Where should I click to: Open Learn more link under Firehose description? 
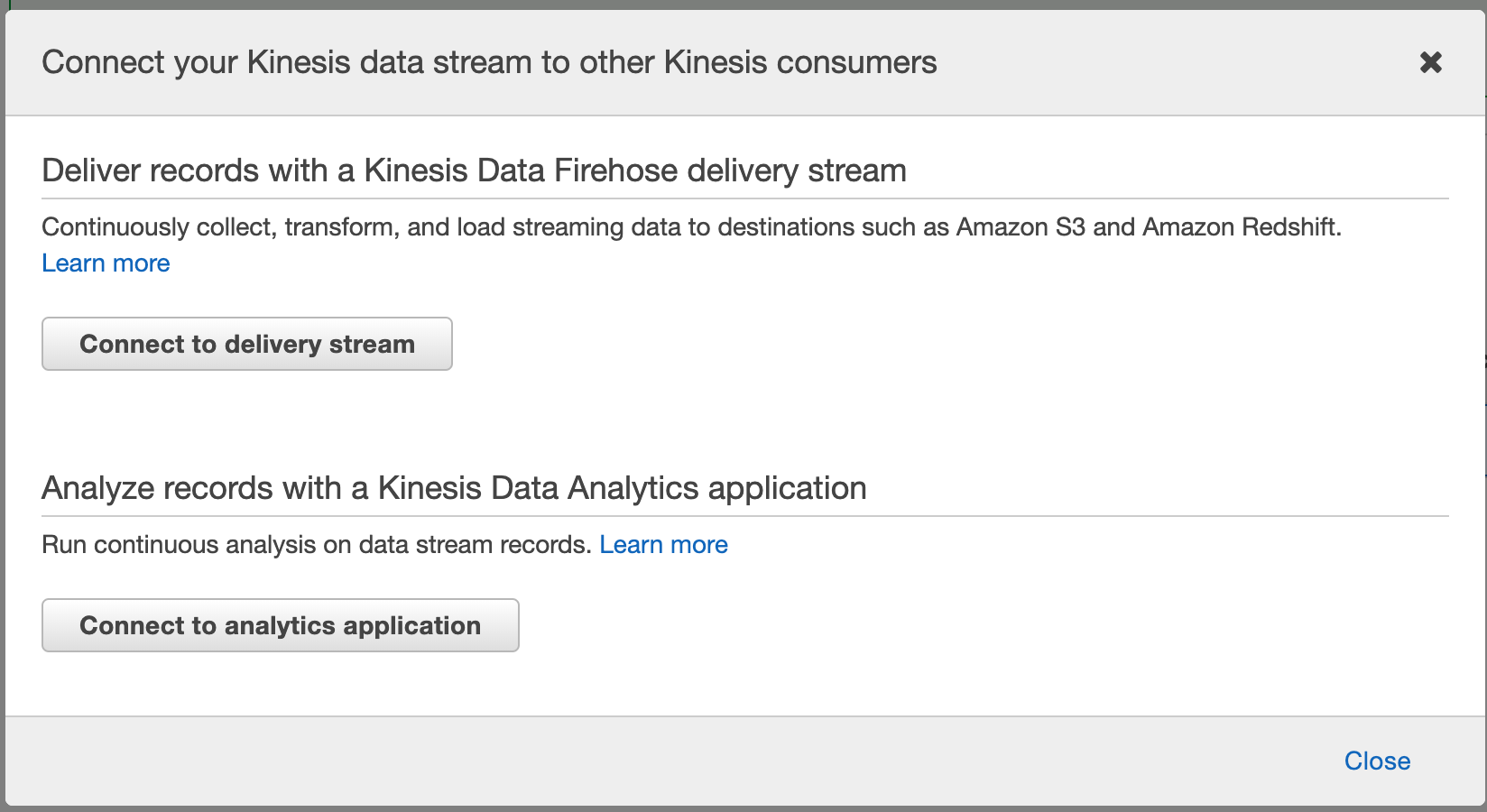106,263
